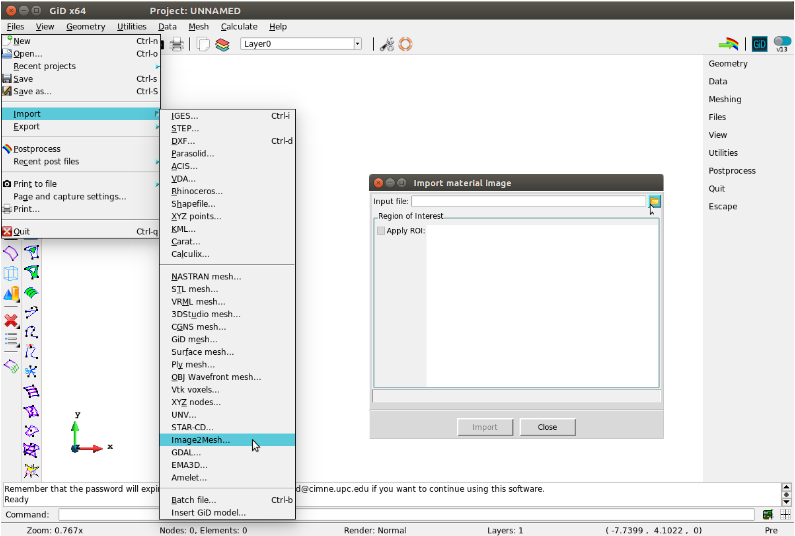Open the layers stack icon in toolbar

pyautogui.click(x=222, y=44)
